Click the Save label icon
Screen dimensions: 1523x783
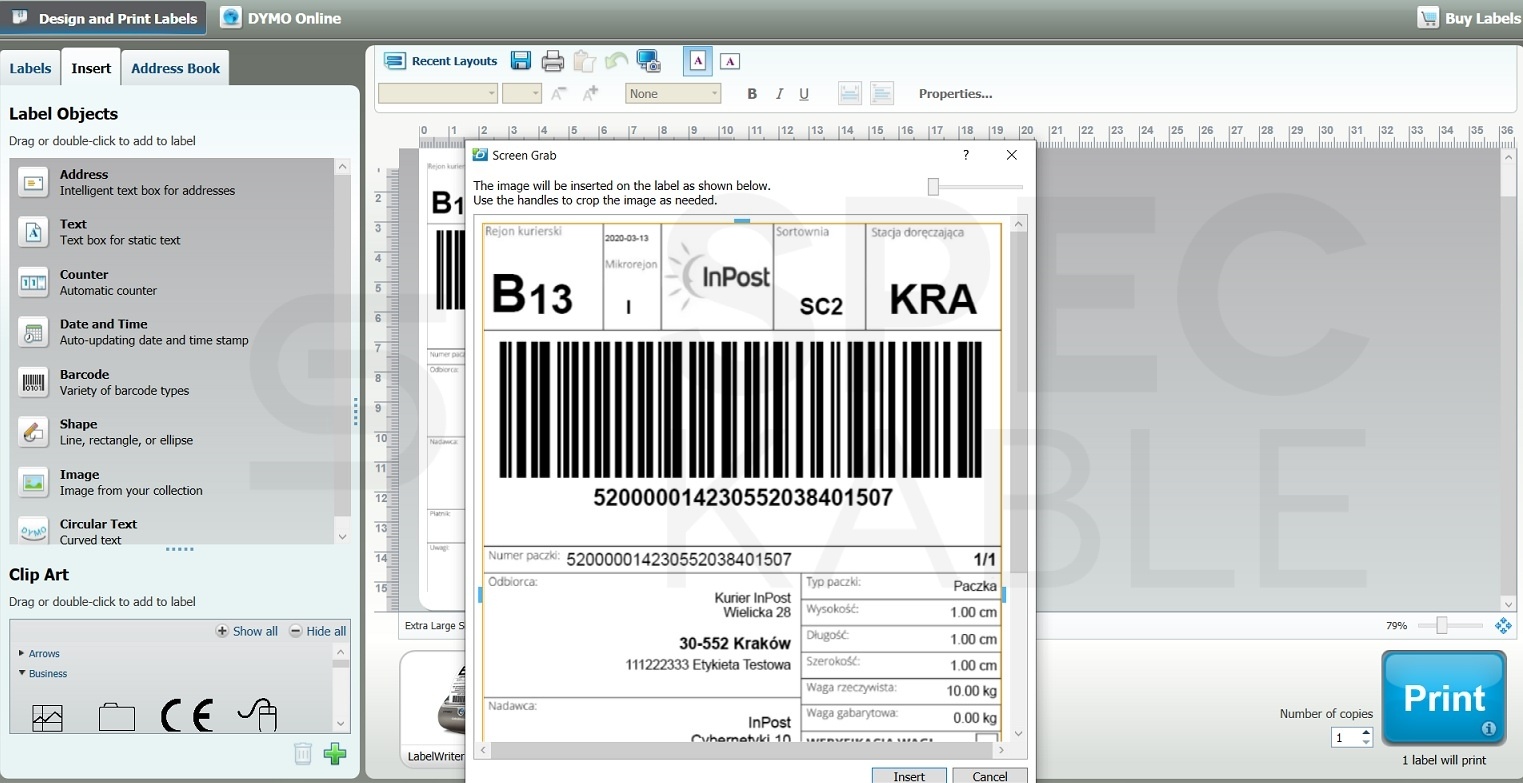521,61
